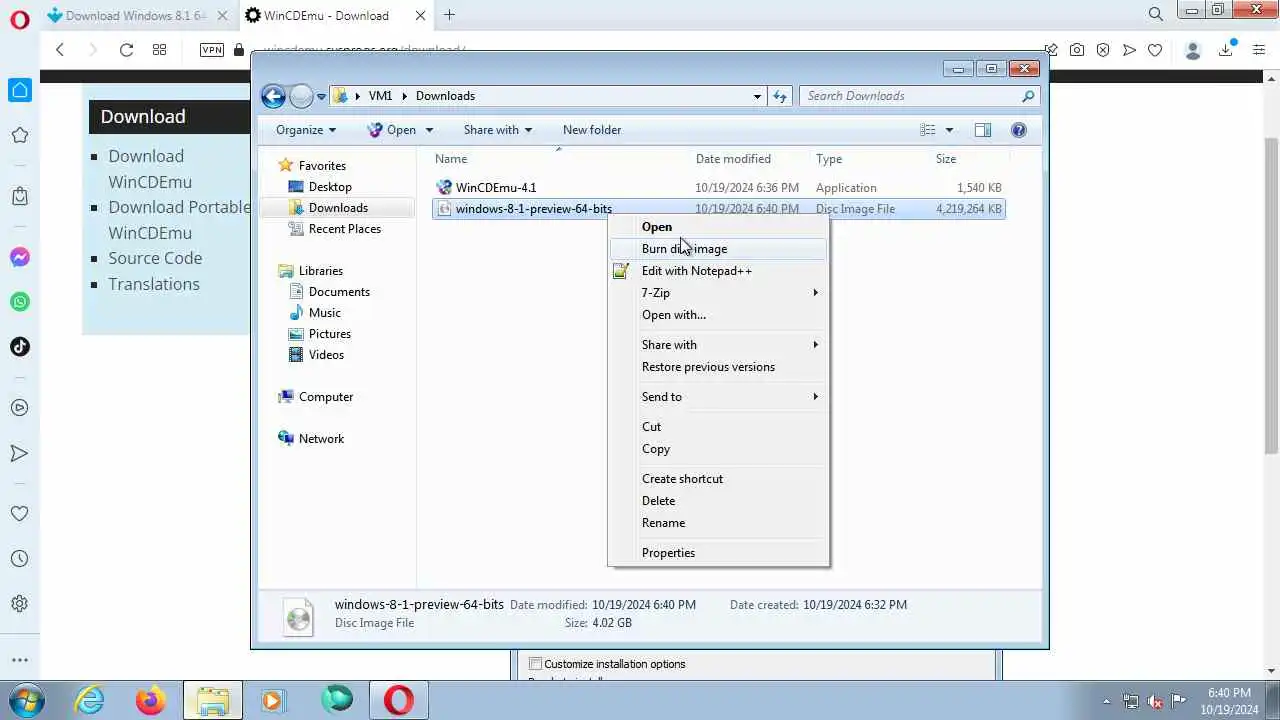Image resolution: width=1280 pixels, height=720 pixels.
Task: Open Internet Explorer from taskbar
Action: 90,701
